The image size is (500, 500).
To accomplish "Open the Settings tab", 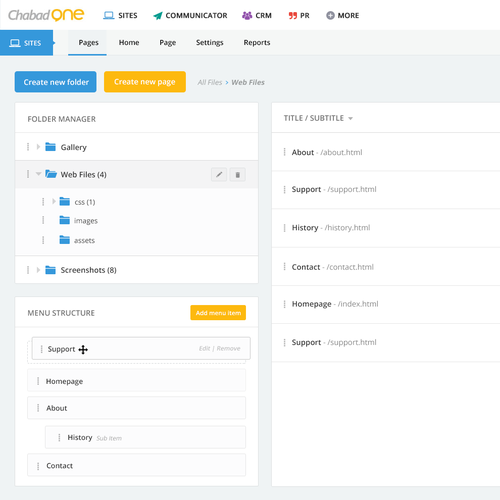I will pyautogui.click(x=210, y=43).
